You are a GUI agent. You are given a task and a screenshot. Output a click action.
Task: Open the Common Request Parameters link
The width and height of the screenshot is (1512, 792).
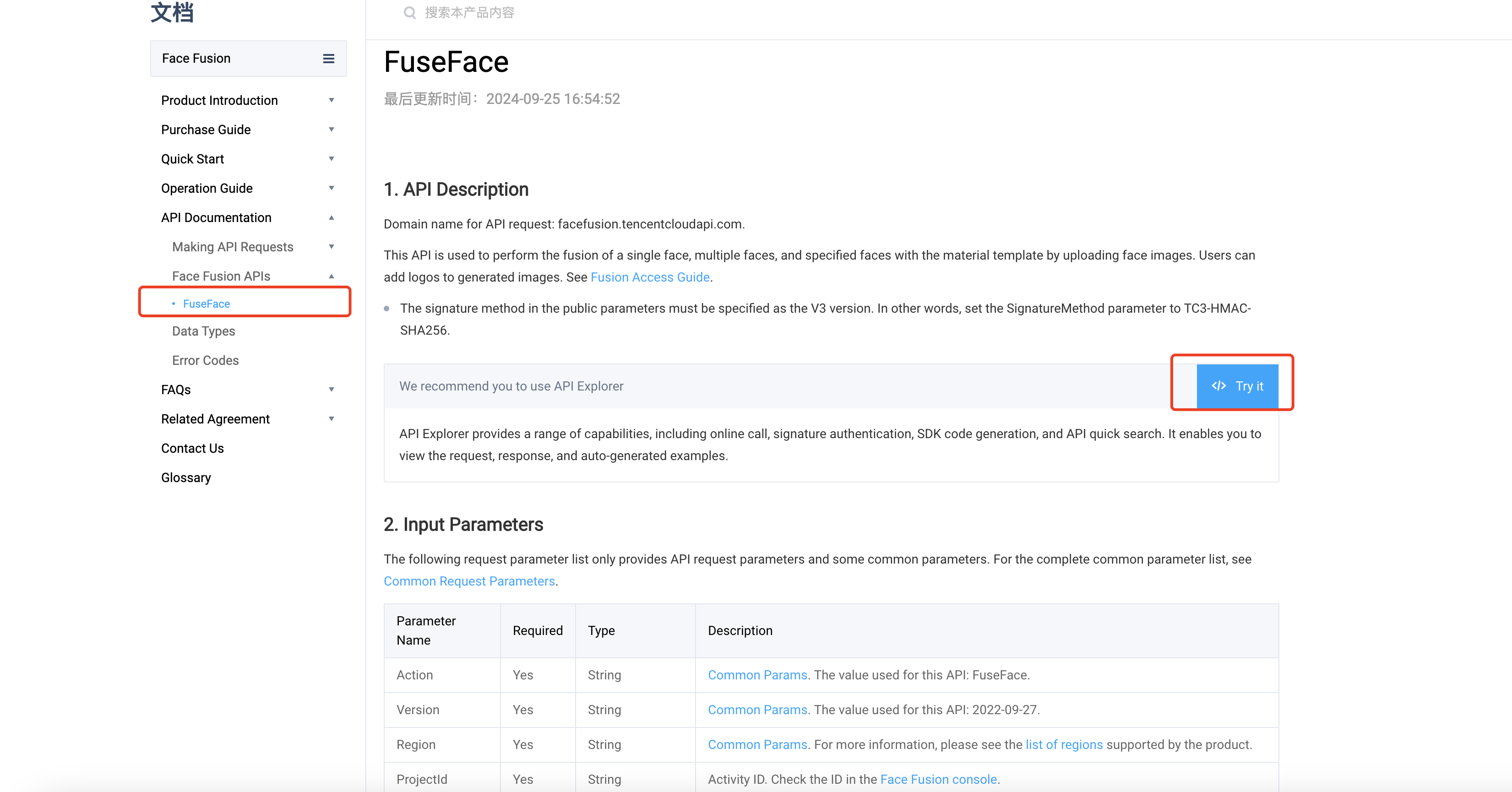click(469, 581)
